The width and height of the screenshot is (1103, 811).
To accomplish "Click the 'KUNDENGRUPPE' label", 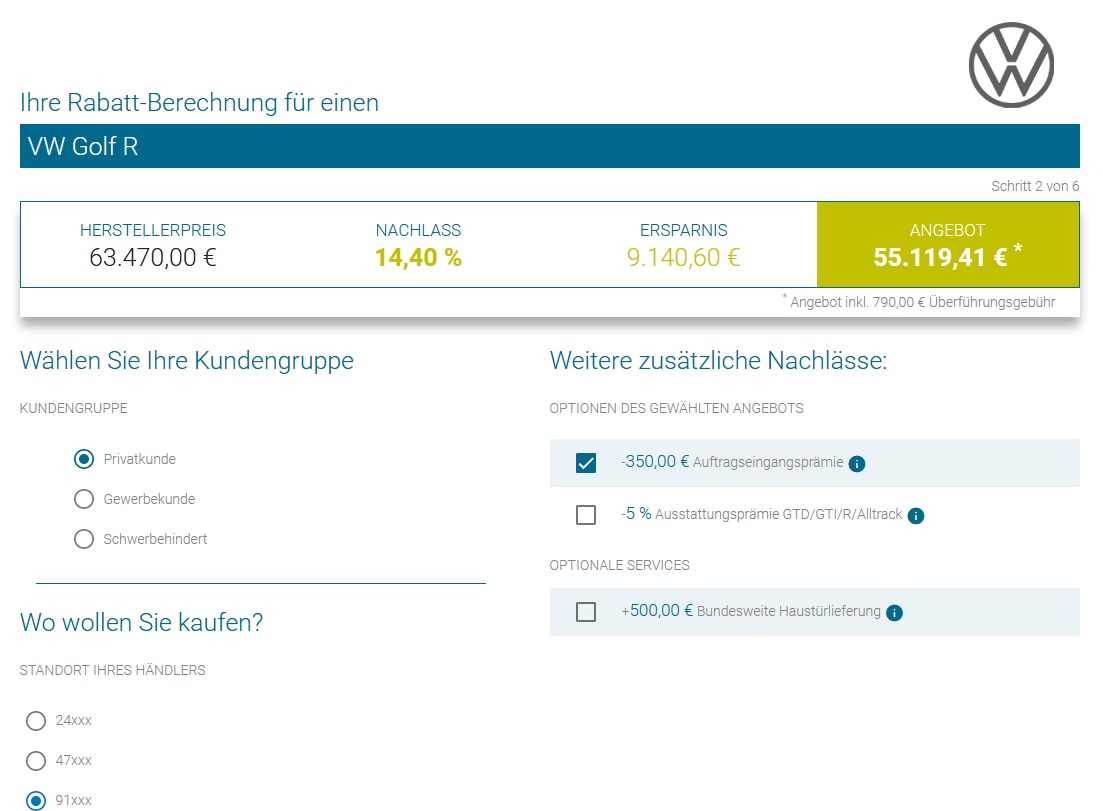I will pos(74,409).
